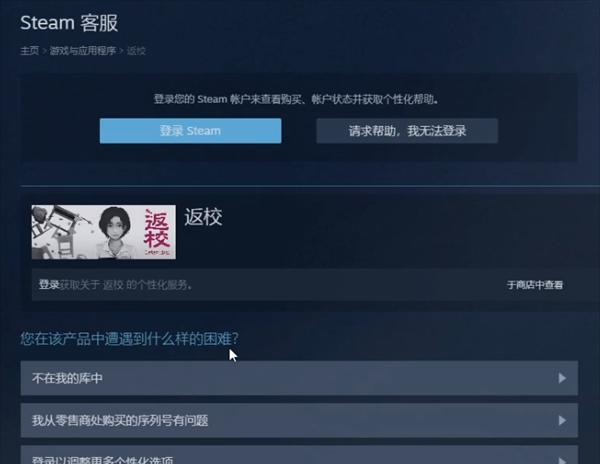600x464 pixels.
Task: Click the 返校 game title text
Action: click(x=203, y=217)
